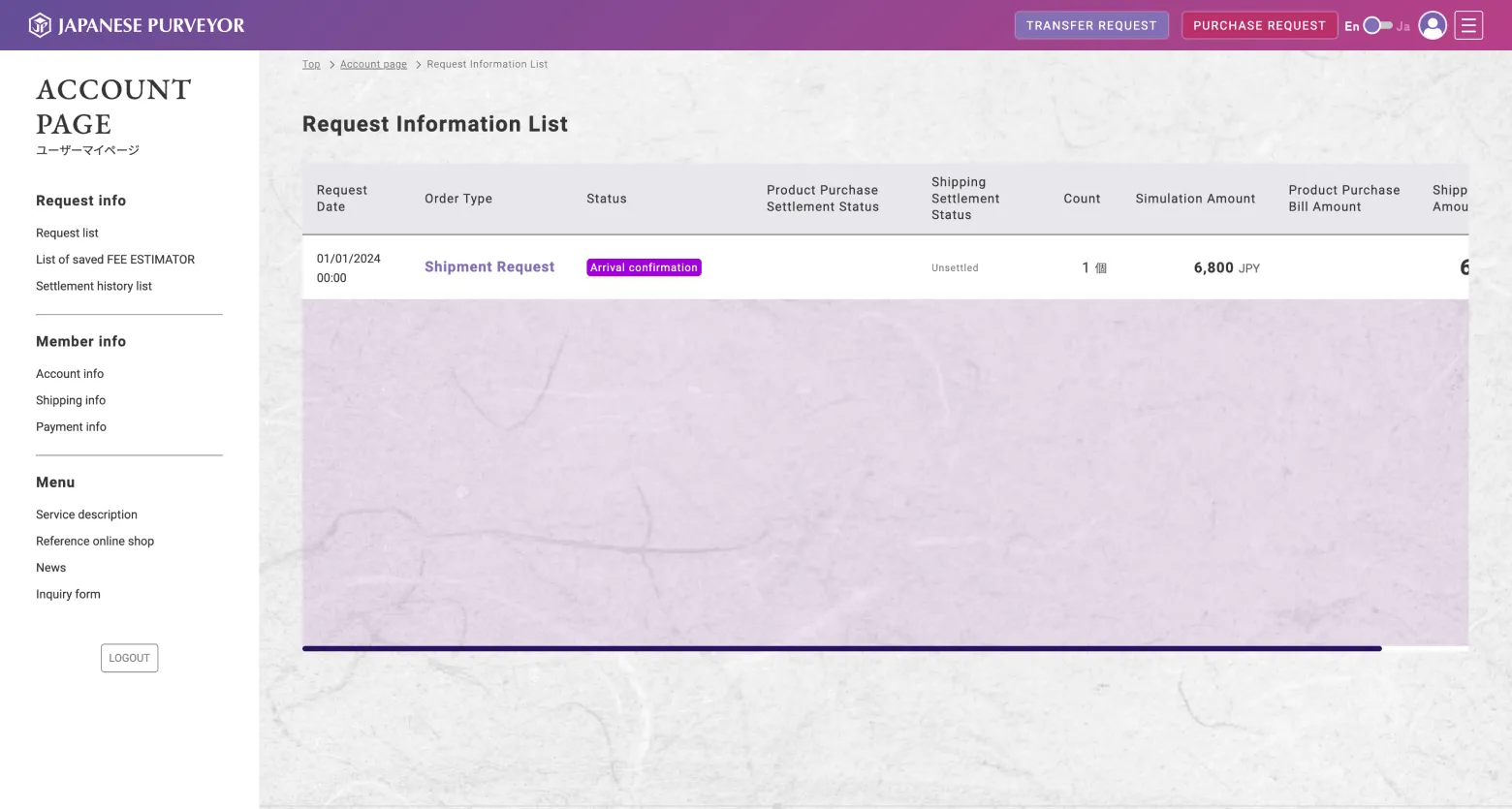Click the table's horizontal scrollbar

point(841,649)
